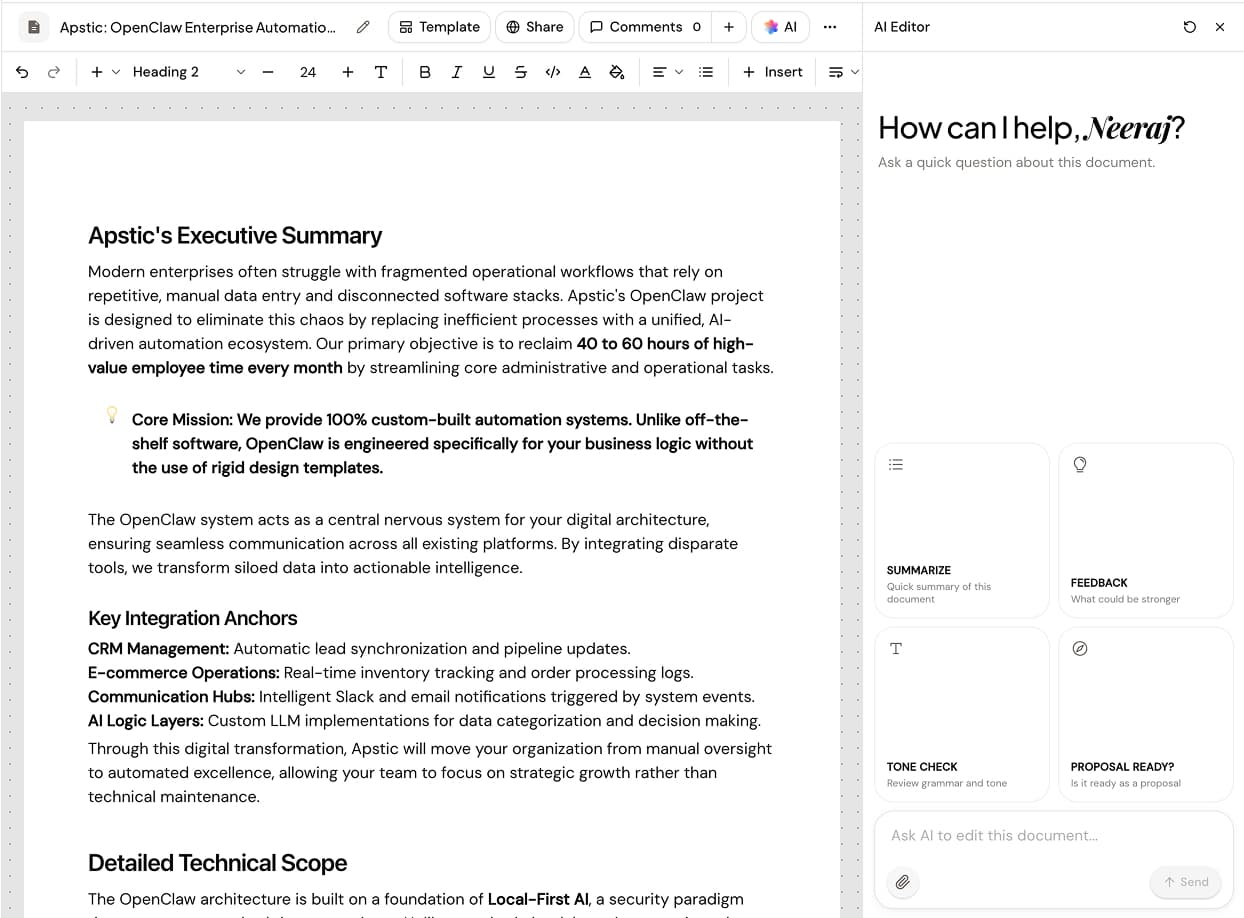1244x918 pixels.
Task: Open the more options ellipsis menu
Action: 830,27
